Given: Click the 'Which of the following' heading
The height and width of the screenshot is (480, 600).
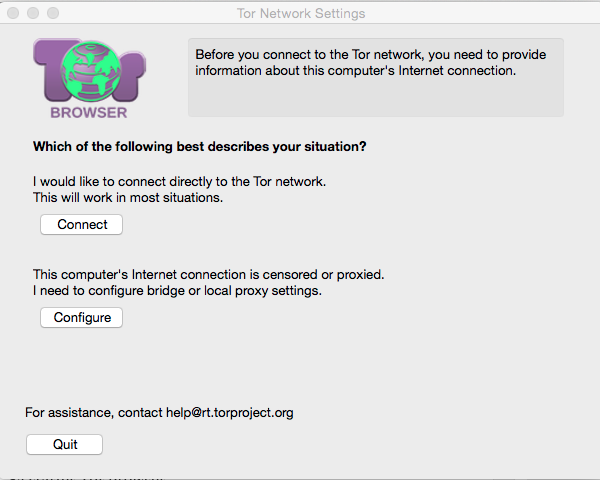Looking at the screenshot, I should tap(199, 147).
